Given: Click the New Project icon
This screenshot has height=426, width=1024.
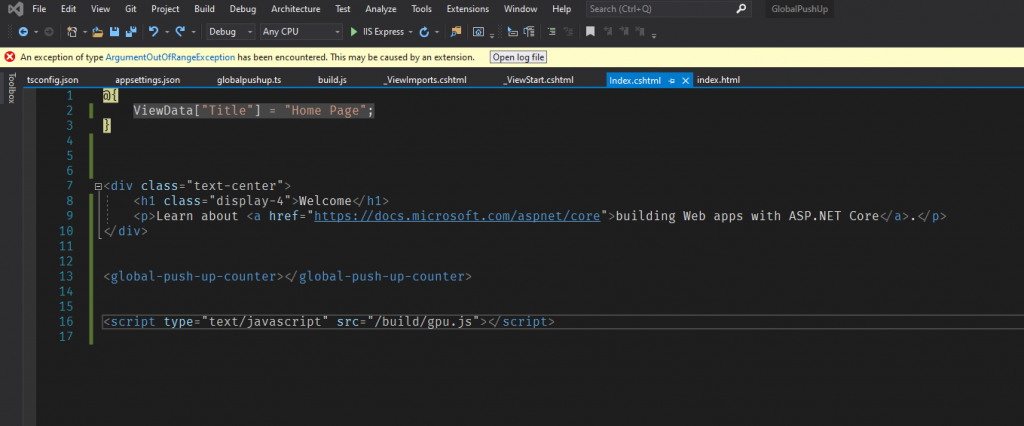Looking at the screenshot, I should pos(72,31).
